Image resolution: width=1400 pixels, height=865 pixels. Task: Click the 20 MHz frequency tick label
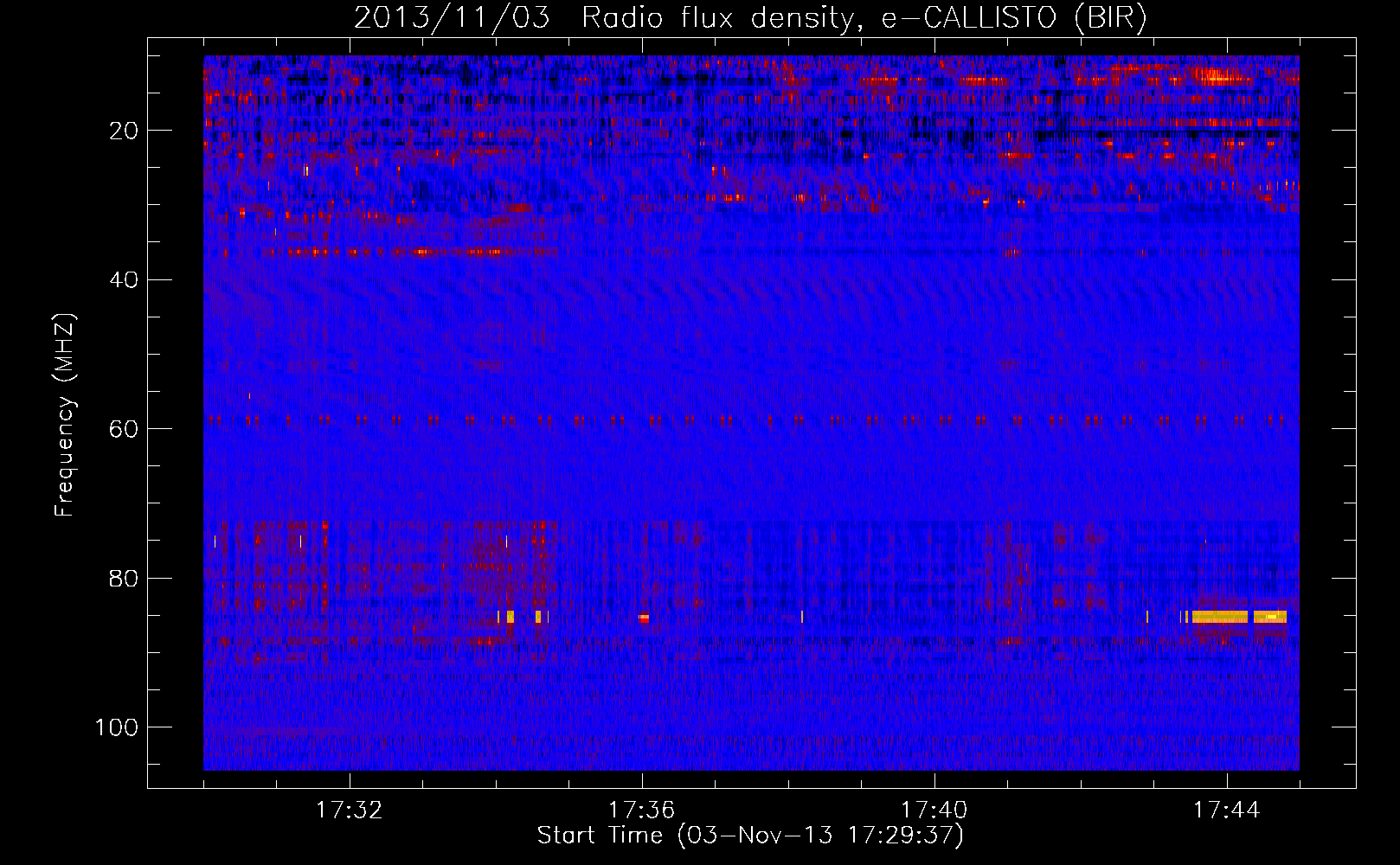coord(125,131)
